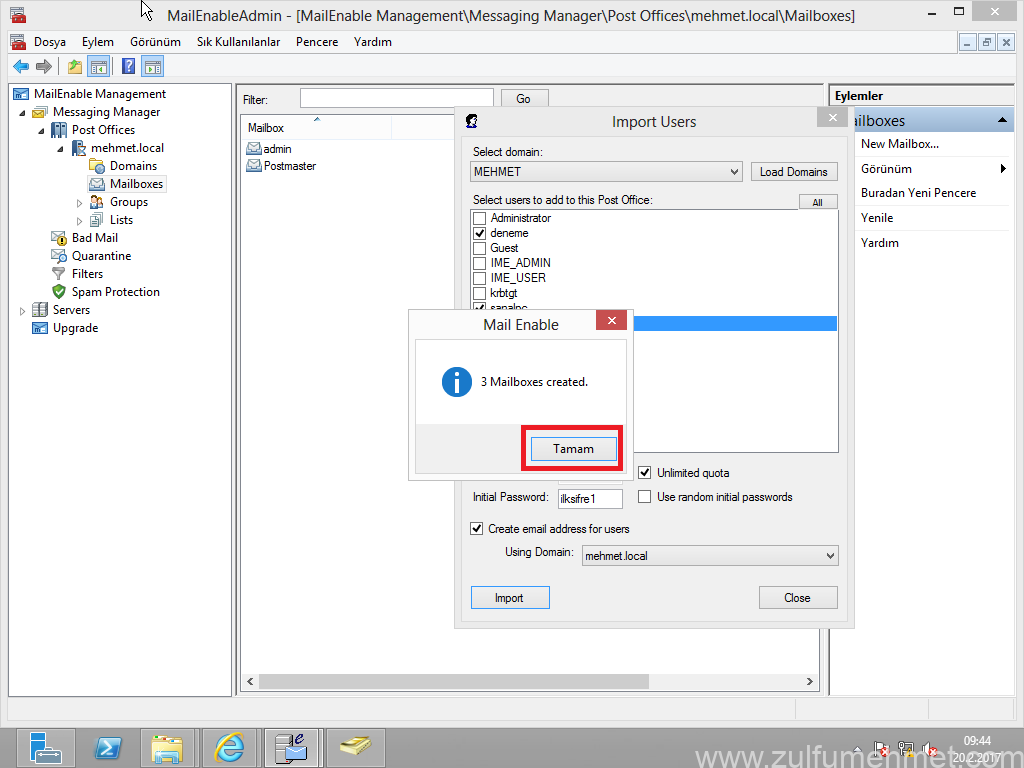Open the Using Domain mehmet.local dropdown
This screenshot has height=768, width=1024.
coord(710,556)
